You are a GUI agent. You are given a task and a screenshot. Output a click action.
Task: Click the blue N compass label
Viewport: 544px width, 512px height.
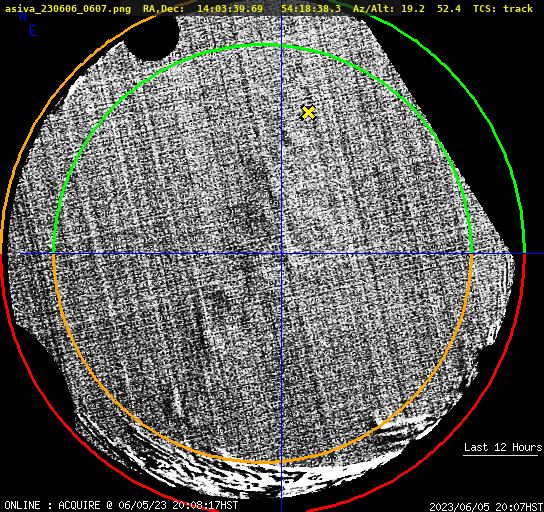point(23,16)
